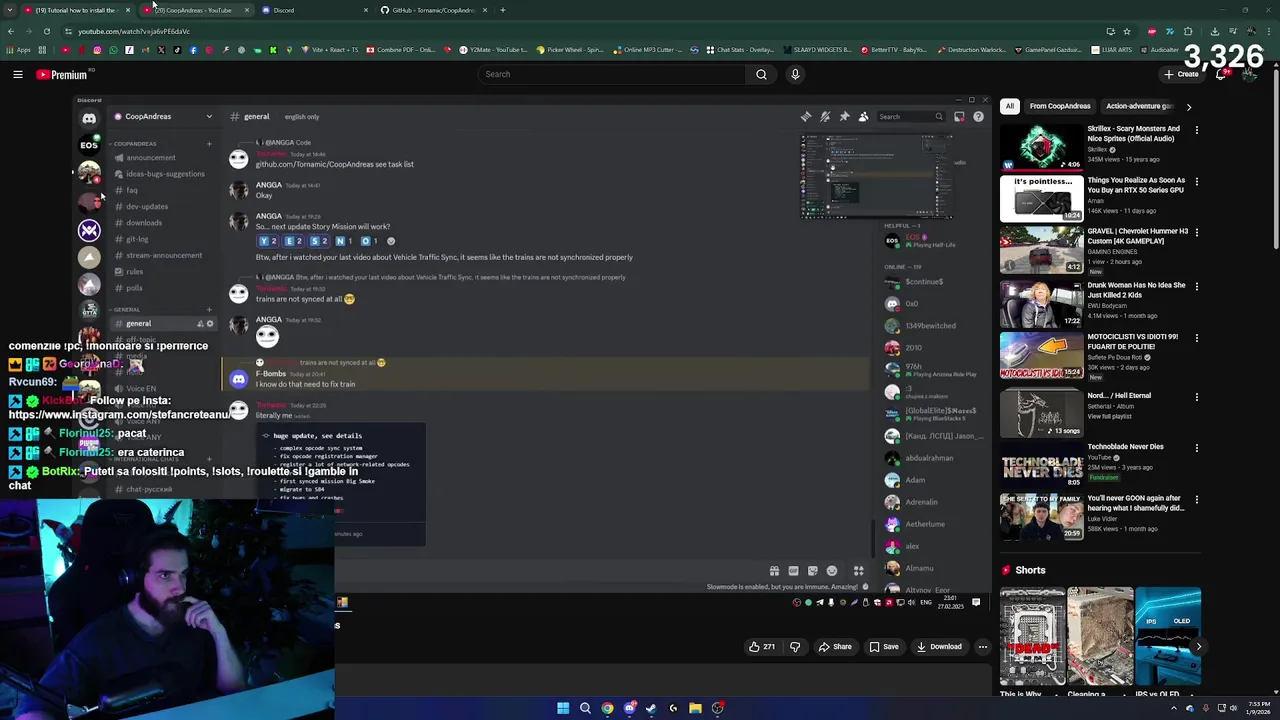Select the All filter chip
Image resolution: width=1280 pixels, height=720 pixels.
pos(1010,106)
